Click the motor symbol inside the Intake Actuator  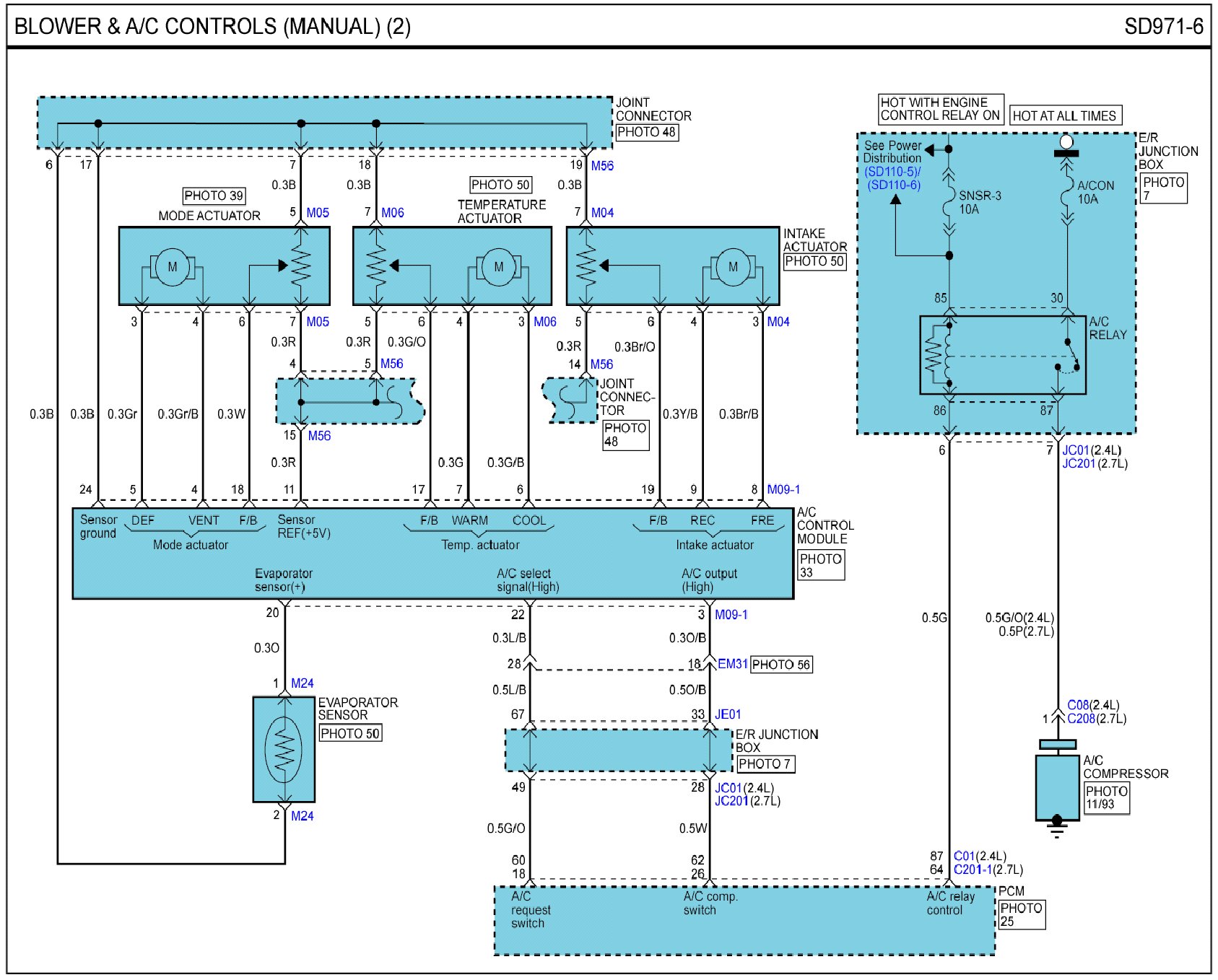[733, 267]
